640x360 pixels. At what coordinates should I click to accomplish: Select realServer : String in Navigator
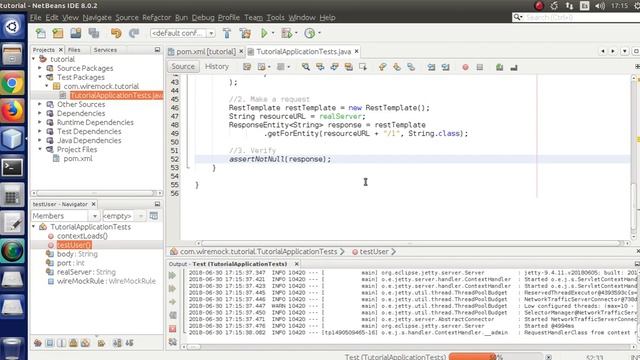pos(86,272)
